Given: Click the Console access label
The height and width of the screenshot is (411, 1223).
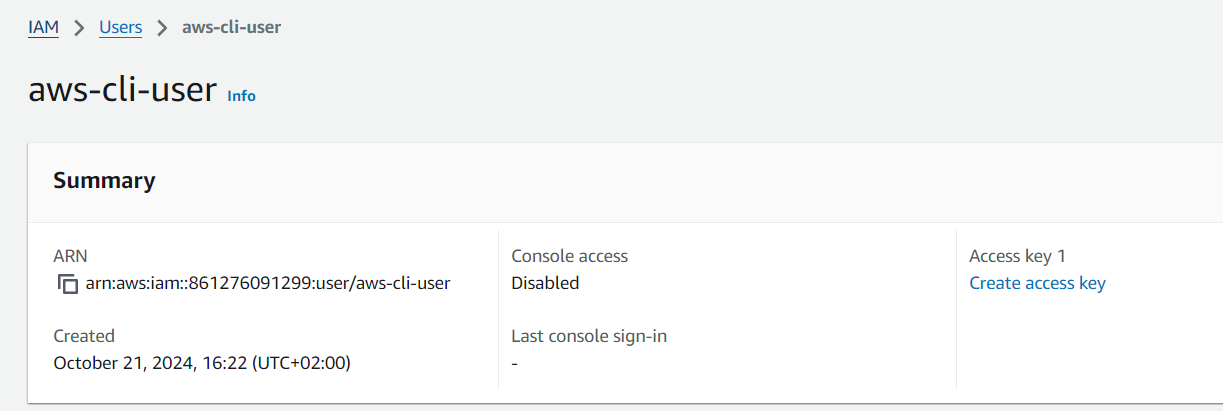Looking at the screenshot, I should [x=569, y=256].
